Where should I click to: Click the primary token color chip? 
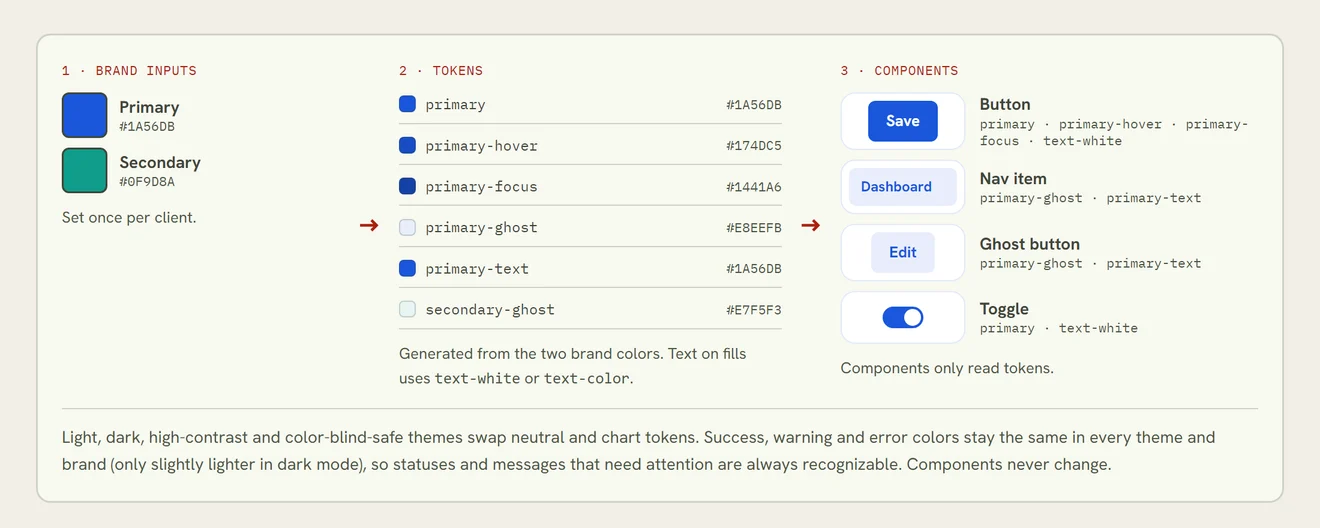coord(407,104)
